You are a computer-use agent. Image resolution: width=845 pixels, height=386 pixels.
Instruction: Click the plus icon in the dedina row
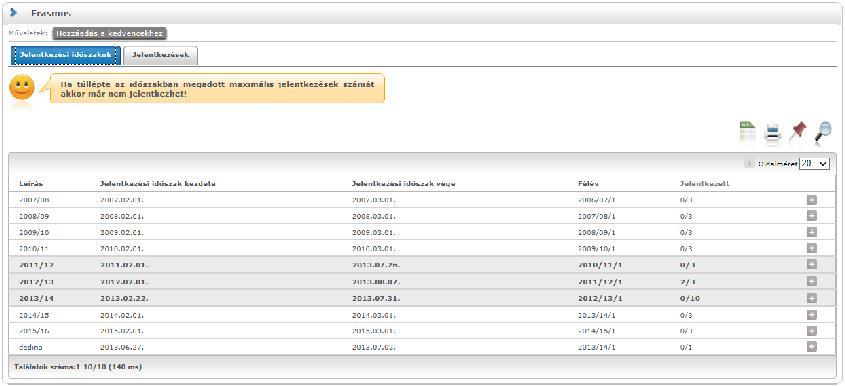click(812, 347)
